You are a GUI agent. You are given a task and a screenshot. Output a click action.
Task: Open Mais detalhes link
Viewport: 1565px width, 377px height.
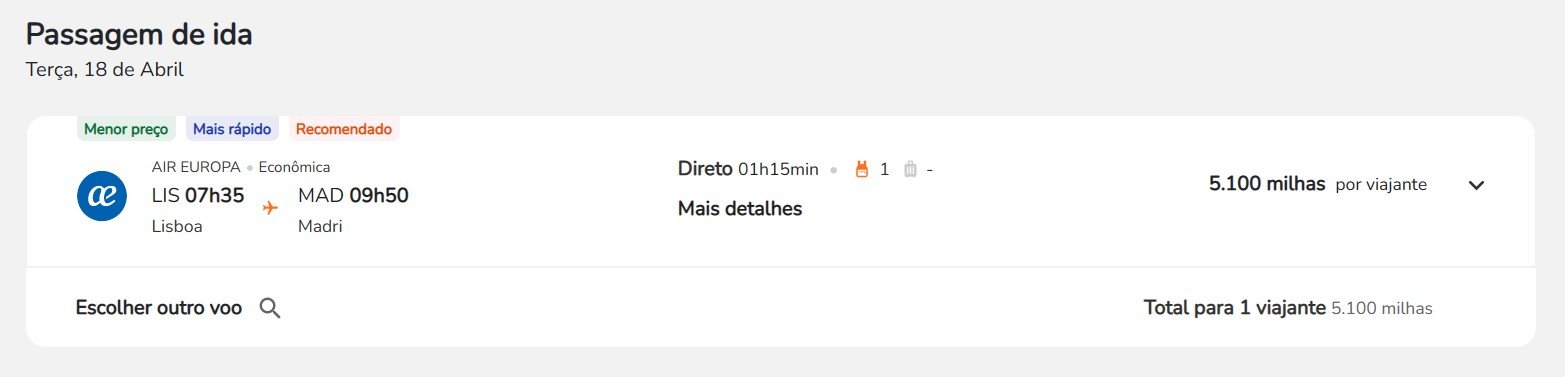740,209
